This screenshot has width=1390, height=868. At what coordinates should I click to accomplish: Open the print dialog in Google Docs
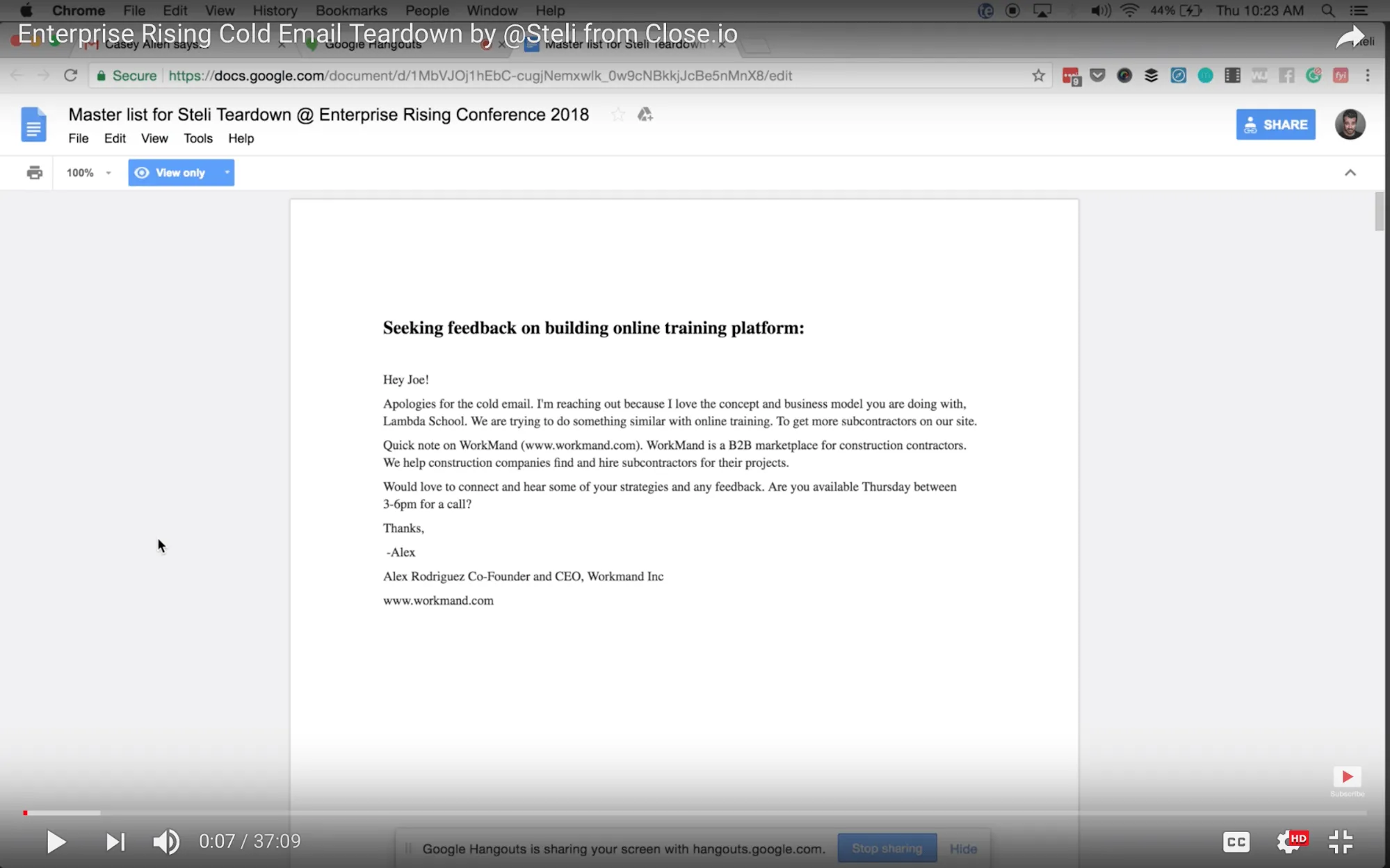point(33,172)
